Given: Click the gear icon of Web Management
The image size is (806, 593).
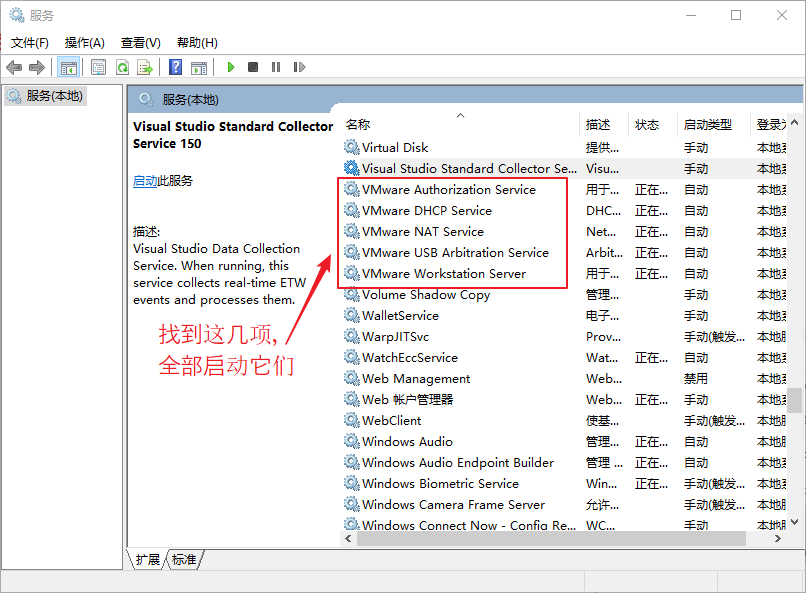Looking at the screenshot, I should [352, 379].
